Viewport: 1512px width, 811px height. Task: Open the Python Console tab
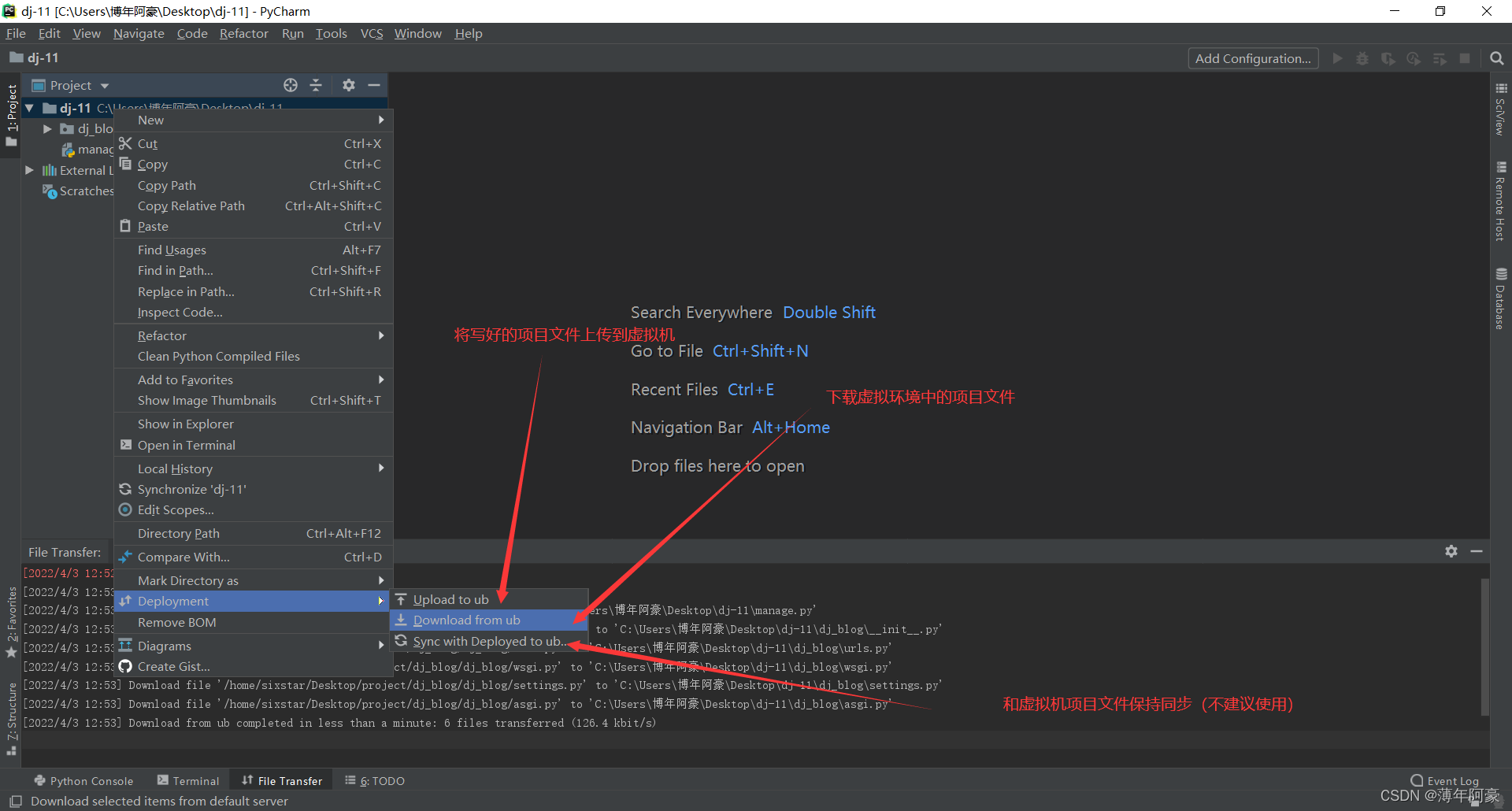click(83, 780)
